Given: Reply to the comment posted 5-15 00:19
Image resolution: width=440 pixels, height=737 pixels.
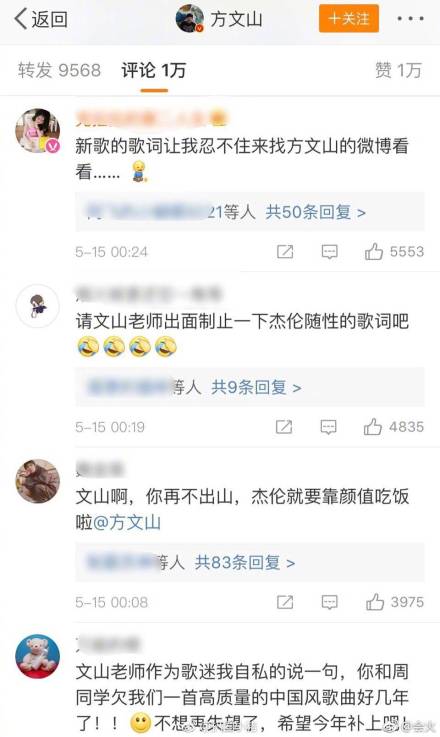Looking at the screenshot, I should coord(328,427).
